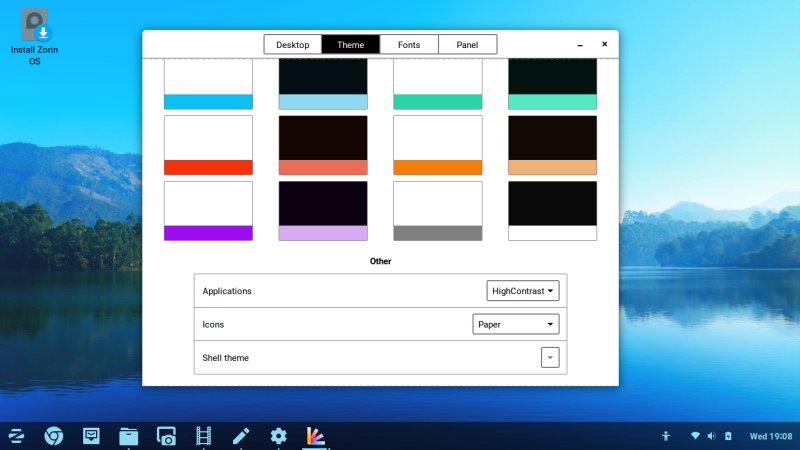Screen dimensions: 800x450
Task: Minimize the Zorin Appearance window
Action: click(580, 45)
